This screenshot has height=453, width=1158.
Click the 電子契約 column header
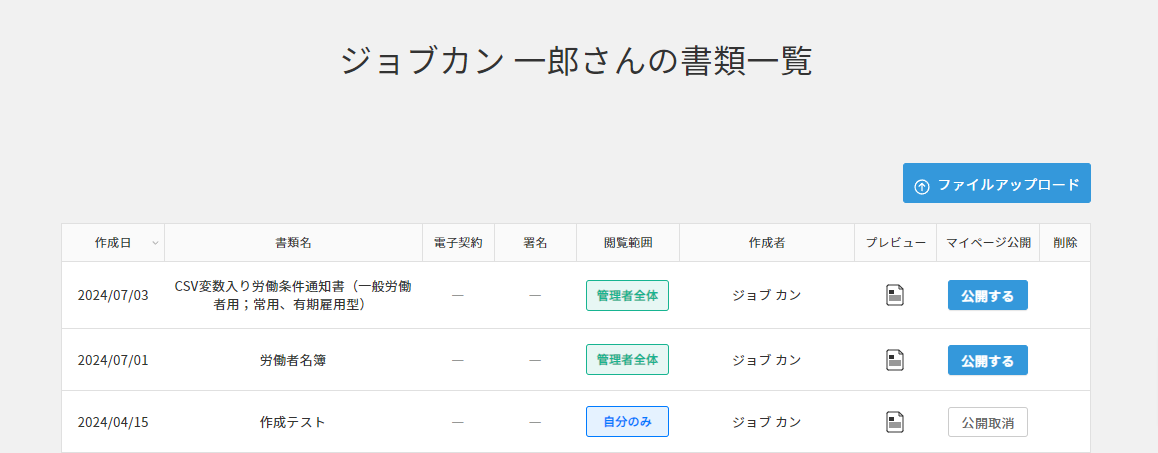pyautogui.click(x=458, y=243)
